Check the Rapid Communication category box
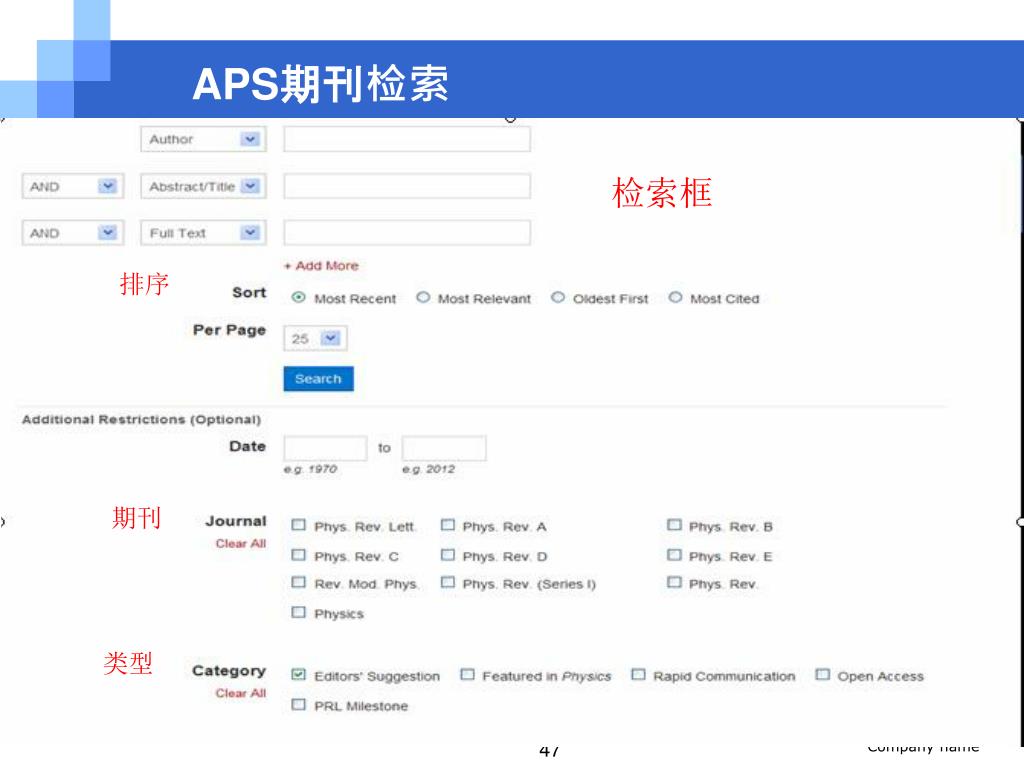This screenshot has width=1024, height=768. [x=638, y=675]
